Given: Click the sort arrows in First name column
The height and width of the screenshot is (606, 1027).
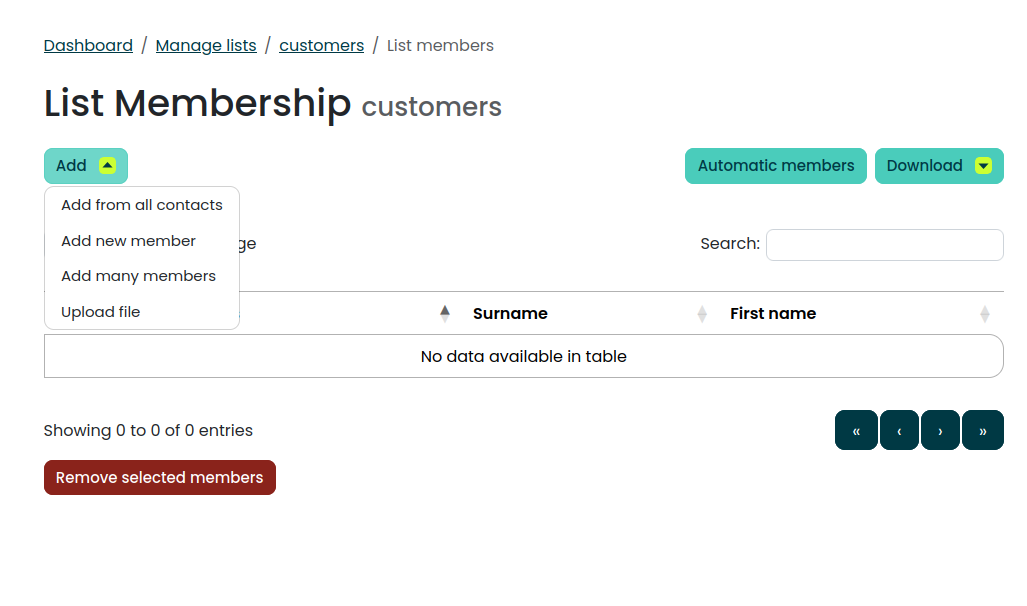Looking at the screenshot, I should [984, 314].
